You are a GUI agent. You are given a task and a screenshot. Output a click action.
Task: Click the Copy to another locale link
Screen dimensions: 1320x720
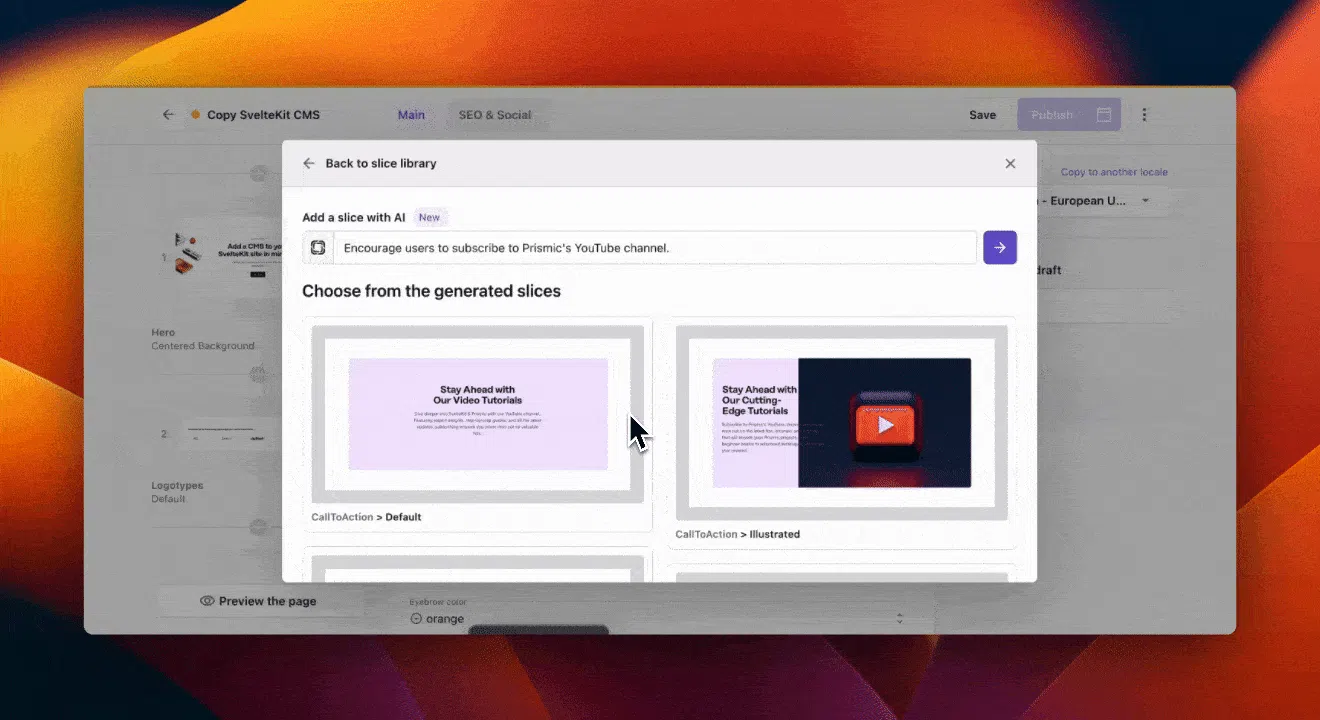click(1114, 171)
